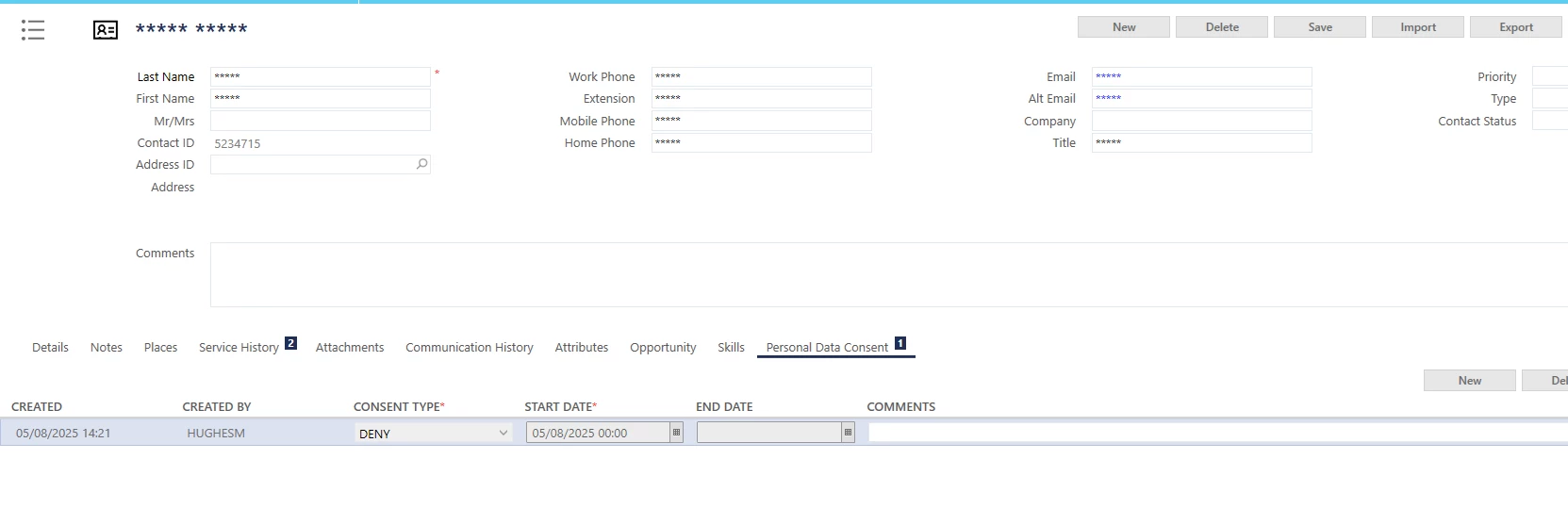Focus the Mr/Mrs input field
The width and height of the screenshot is (1568, 525).
pyautogui.click(x=321, y=121)
